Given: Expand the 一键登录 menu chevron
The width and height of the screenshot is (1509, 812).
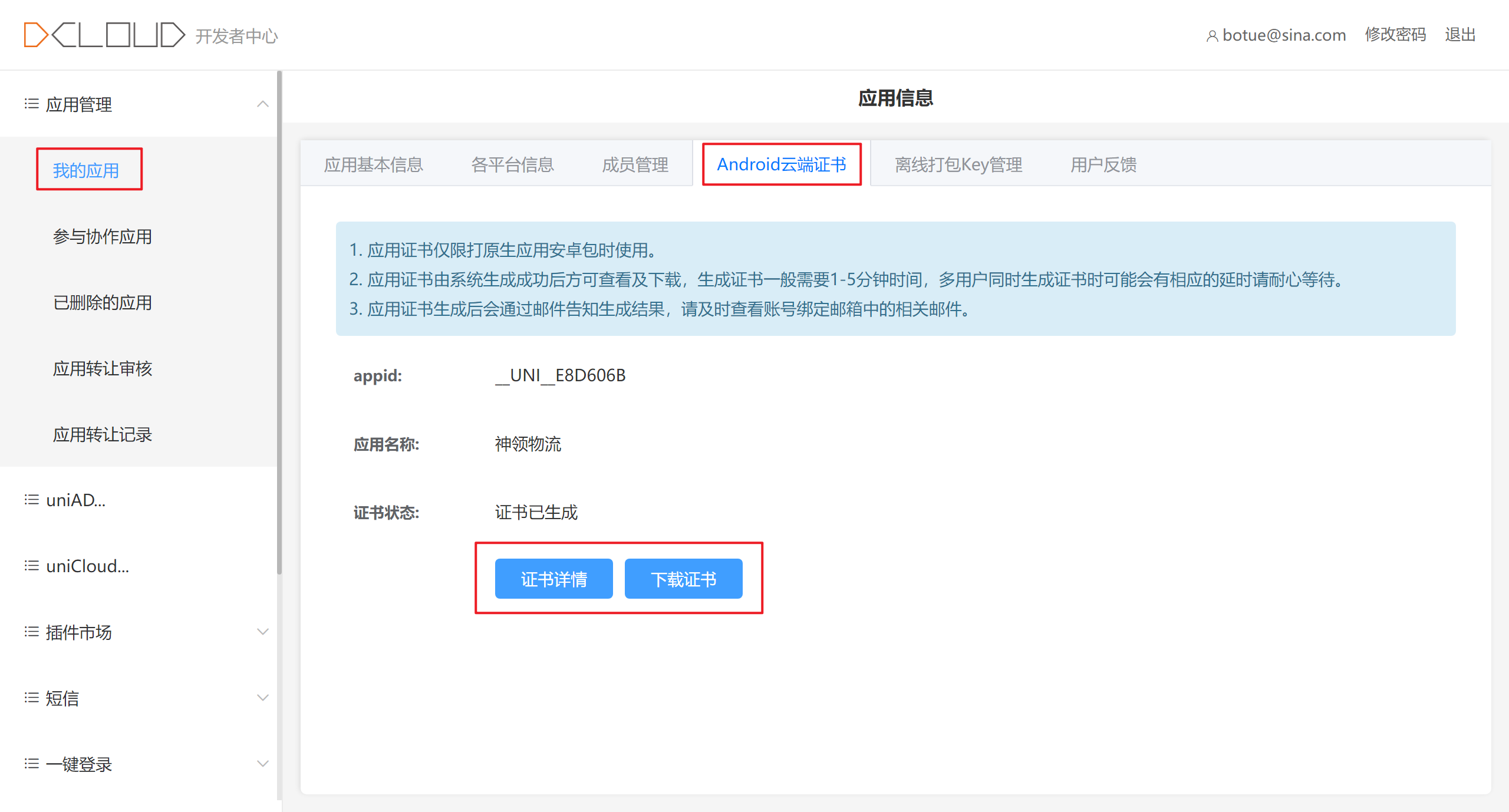Looking at the screenshot, I should 263,764.
